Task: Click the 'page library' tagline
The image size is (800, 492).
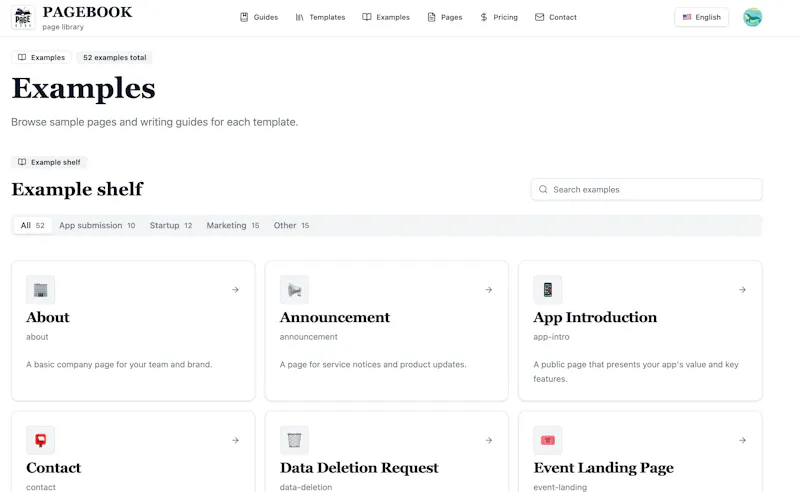Action: [63, 27]
